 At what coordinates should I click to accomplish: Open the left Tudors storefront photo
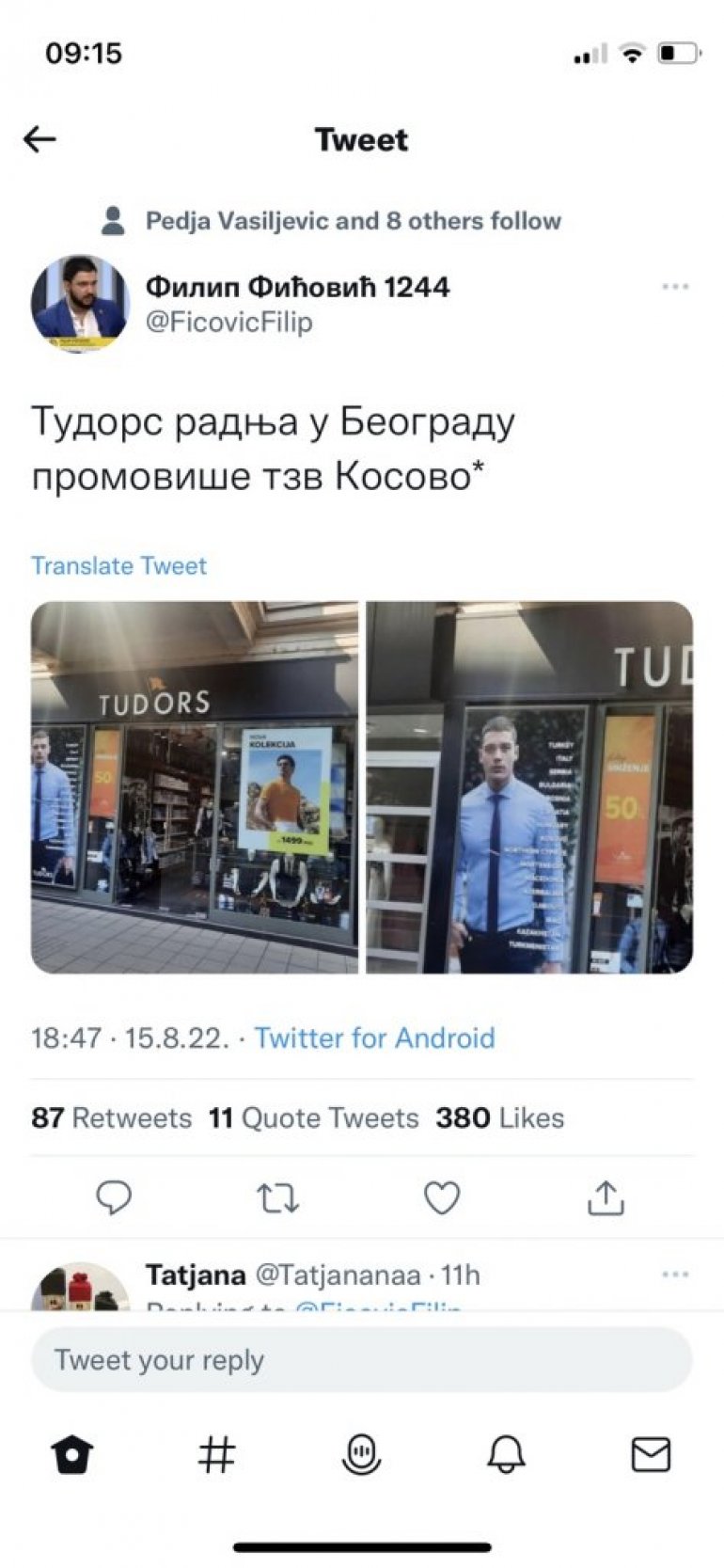(195, 787)
